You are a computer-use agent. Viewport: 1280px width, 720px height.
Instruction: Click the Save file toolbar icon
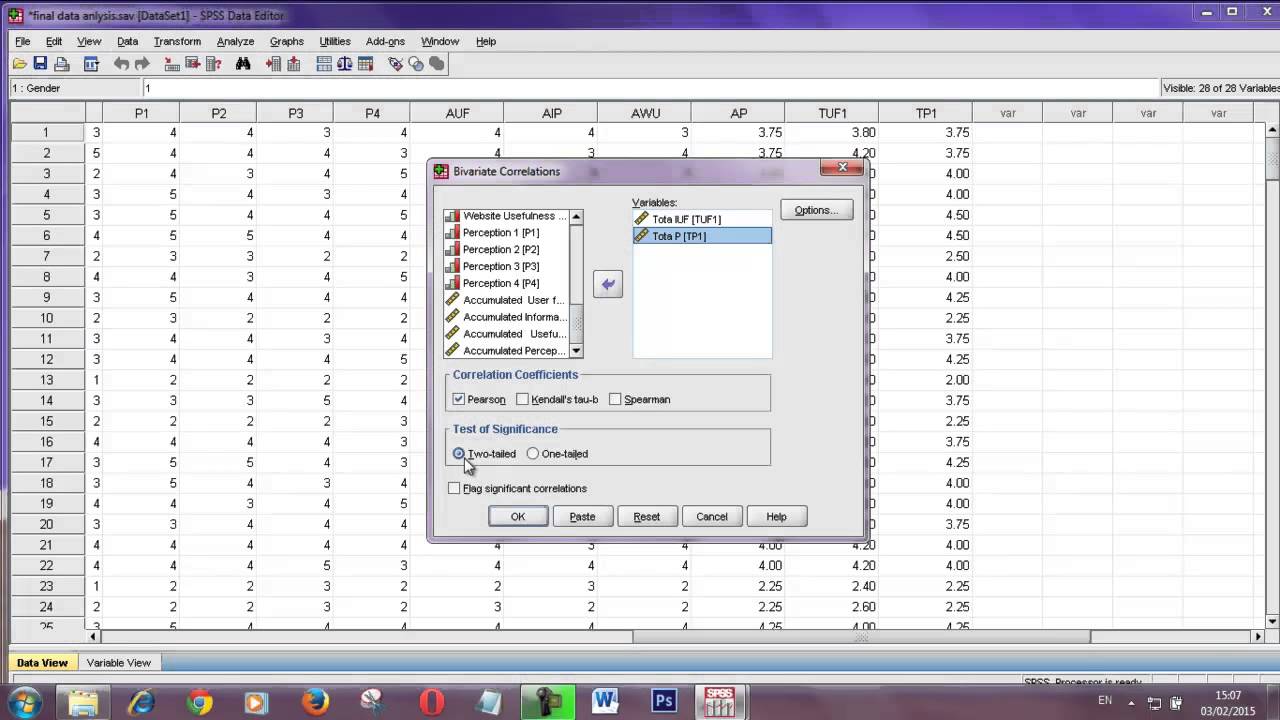(41, 63)
